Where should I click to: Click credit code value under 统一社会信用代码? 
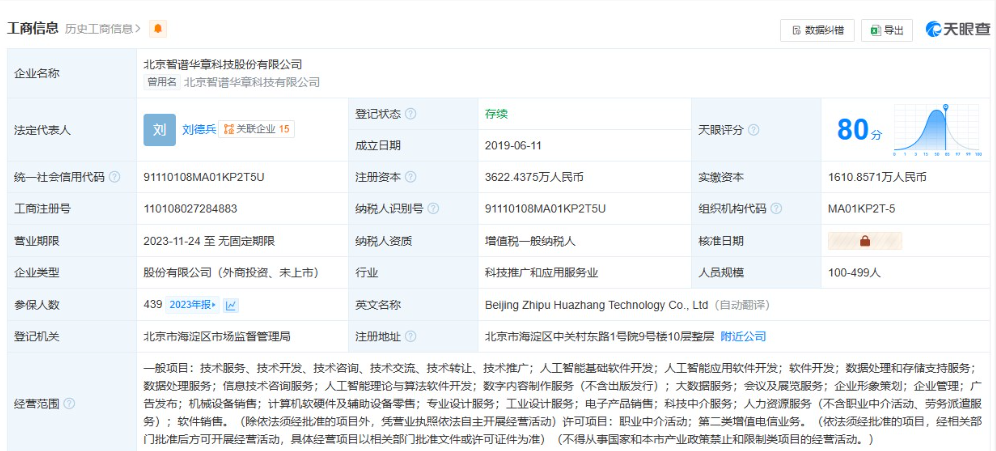click(204, 177)
